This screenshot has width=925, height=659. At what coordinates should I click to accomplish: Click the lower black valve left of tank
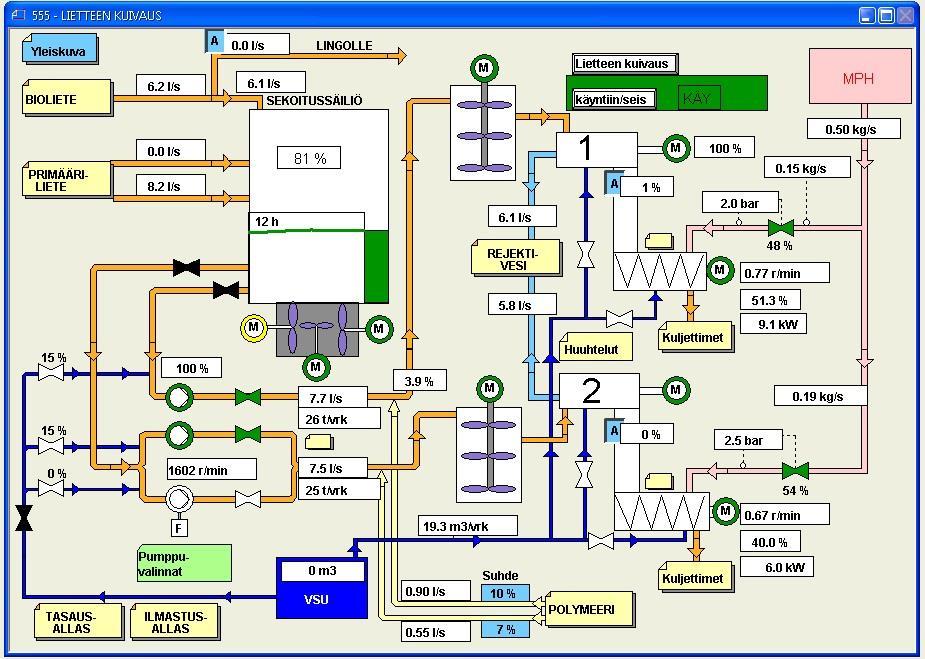tap(226, 290)
